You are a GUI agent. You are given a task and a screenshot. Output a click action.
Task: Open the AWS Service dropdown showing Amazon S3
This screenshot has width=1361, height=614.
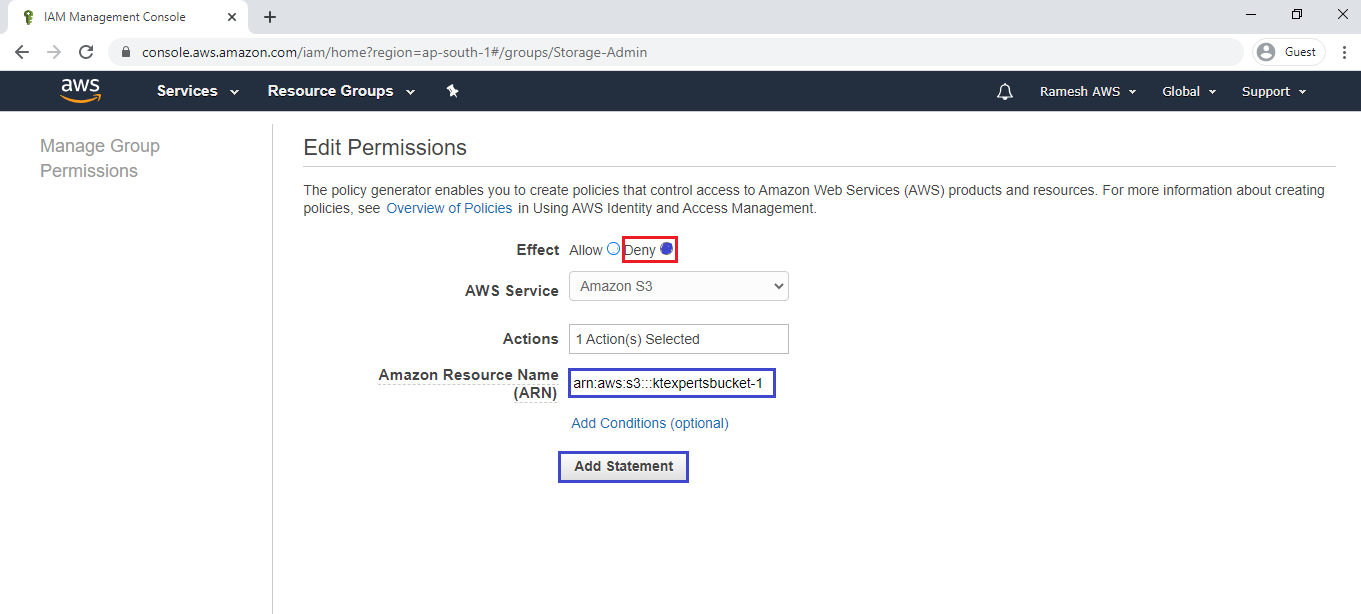click(x=678, y=287)
